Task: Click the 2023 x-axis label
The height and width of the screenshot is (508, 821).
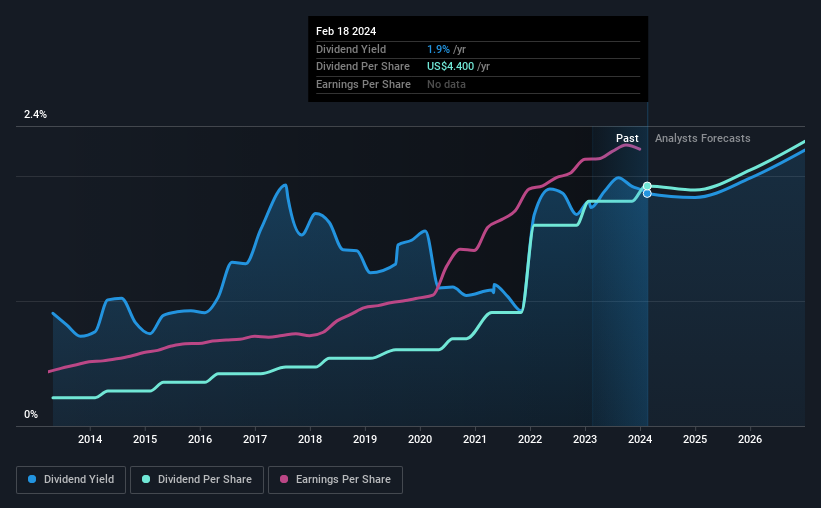Action: point(585,439)
